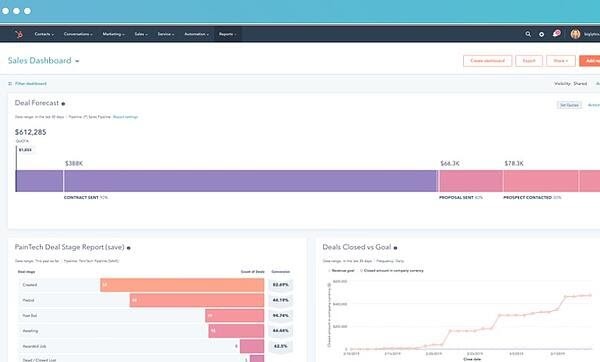Click the Report settings link under Deal Forecast
The height and width of the screenshot is (362, 600).
pyautogui.click(x=125, y=117)
